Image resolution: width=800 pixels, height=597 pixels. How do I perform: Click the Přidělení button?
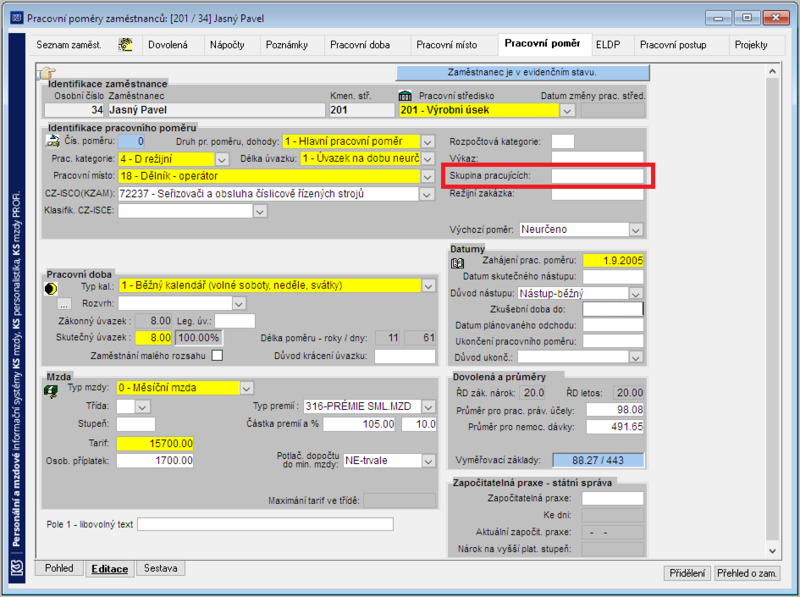687,573
